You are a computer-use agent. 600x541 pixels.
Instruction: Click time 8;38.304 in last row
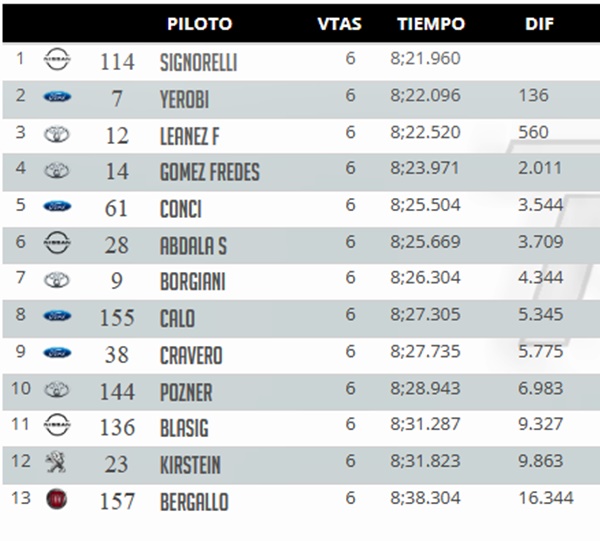[x=425, y=498]
